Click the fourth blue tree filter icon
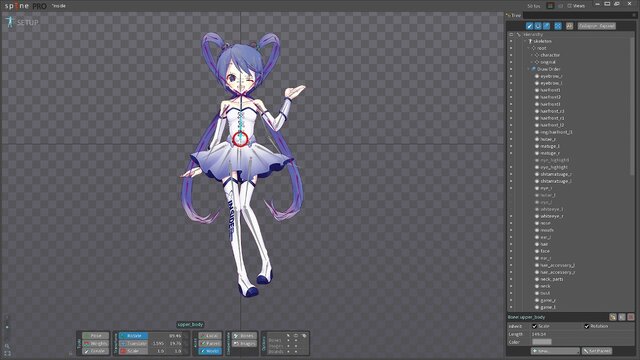This screenshot has height=360, width=640. tap(558, 26)
